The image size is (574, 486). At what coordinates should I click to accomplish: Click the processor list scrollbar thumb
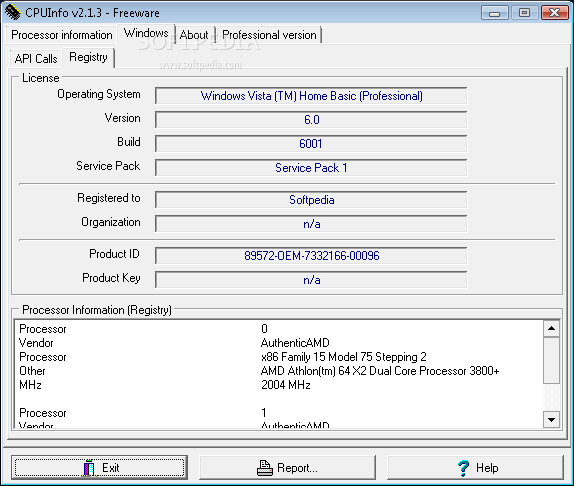[x=551, y=360]
